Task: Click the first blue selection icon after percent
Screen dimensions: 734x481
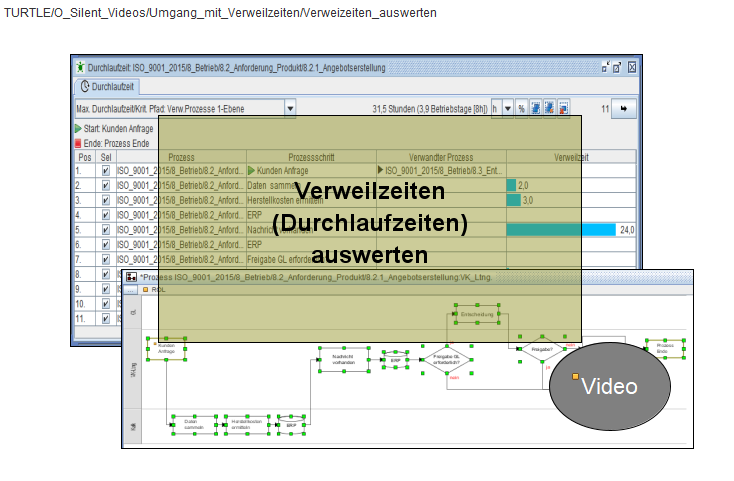Action: [536, 109]
